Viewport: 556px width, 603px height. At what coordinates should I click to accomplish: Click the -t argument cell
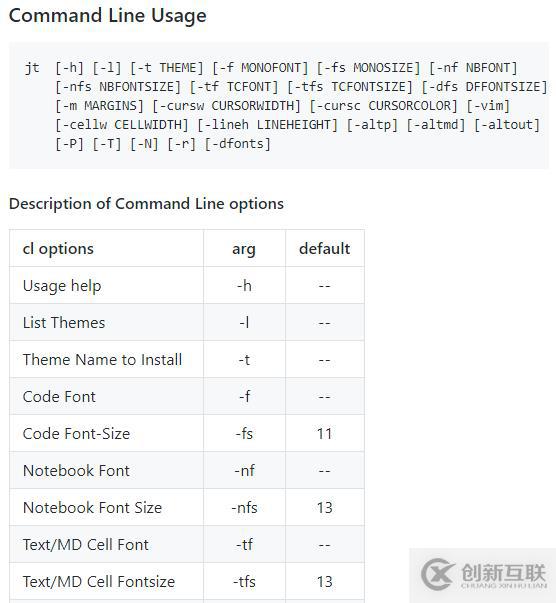pos(244,360)
